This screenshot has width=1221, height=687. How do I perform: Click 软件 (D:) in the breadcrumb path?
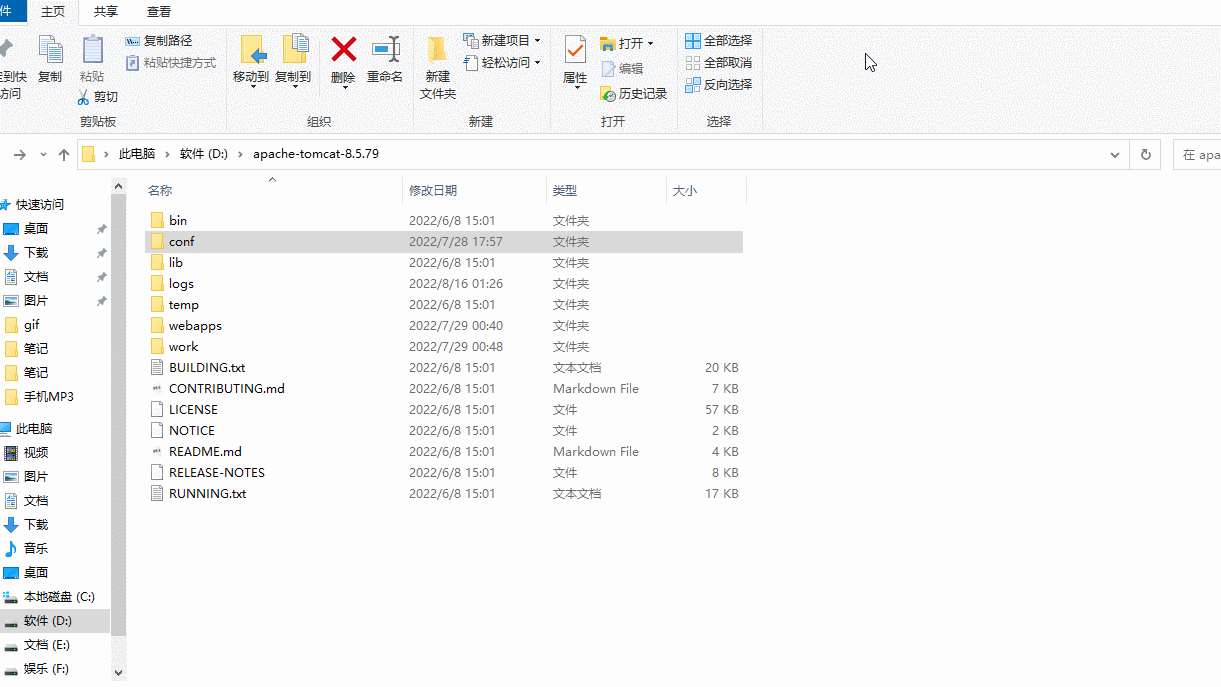click(x=204, y=155)
